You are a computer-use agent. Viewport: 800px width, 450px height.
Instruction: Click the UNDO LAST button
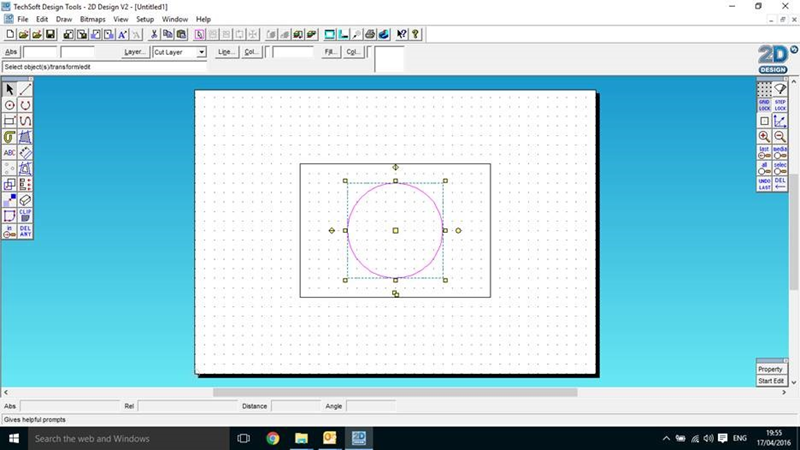click(764, 184)
